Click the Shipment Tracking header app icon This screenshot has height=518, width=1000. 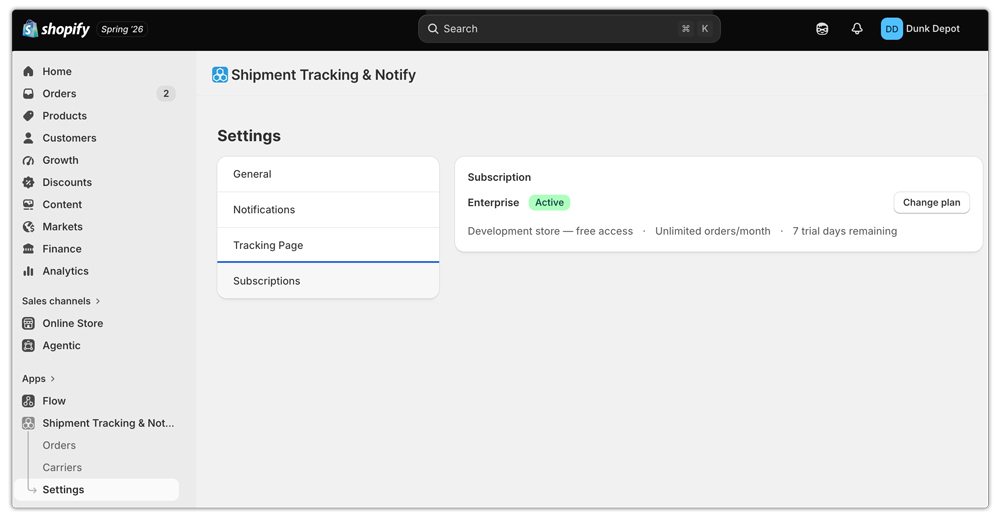coord(220,75)
